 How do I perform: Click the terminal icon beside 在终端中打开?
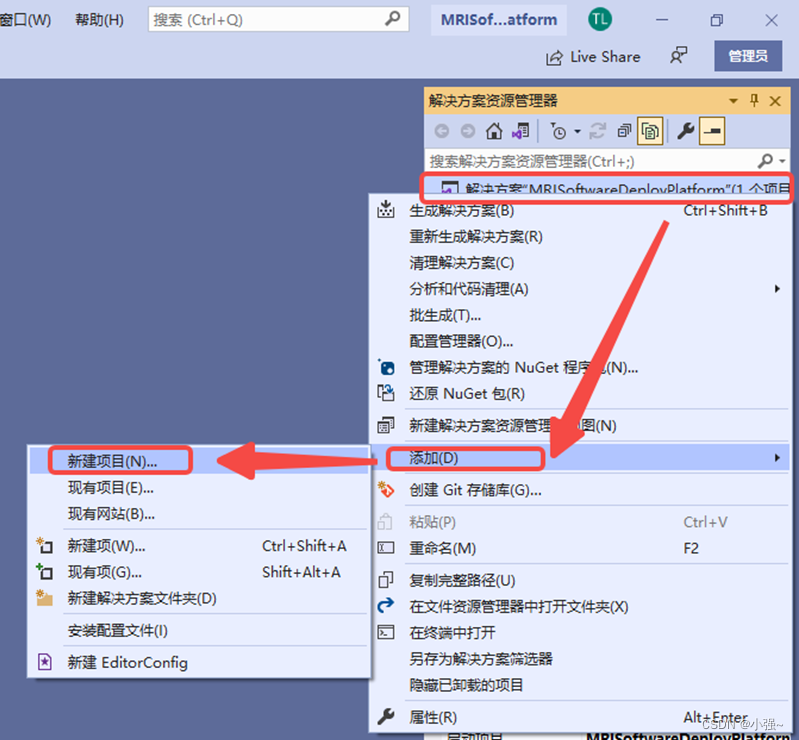pos(386,632)
